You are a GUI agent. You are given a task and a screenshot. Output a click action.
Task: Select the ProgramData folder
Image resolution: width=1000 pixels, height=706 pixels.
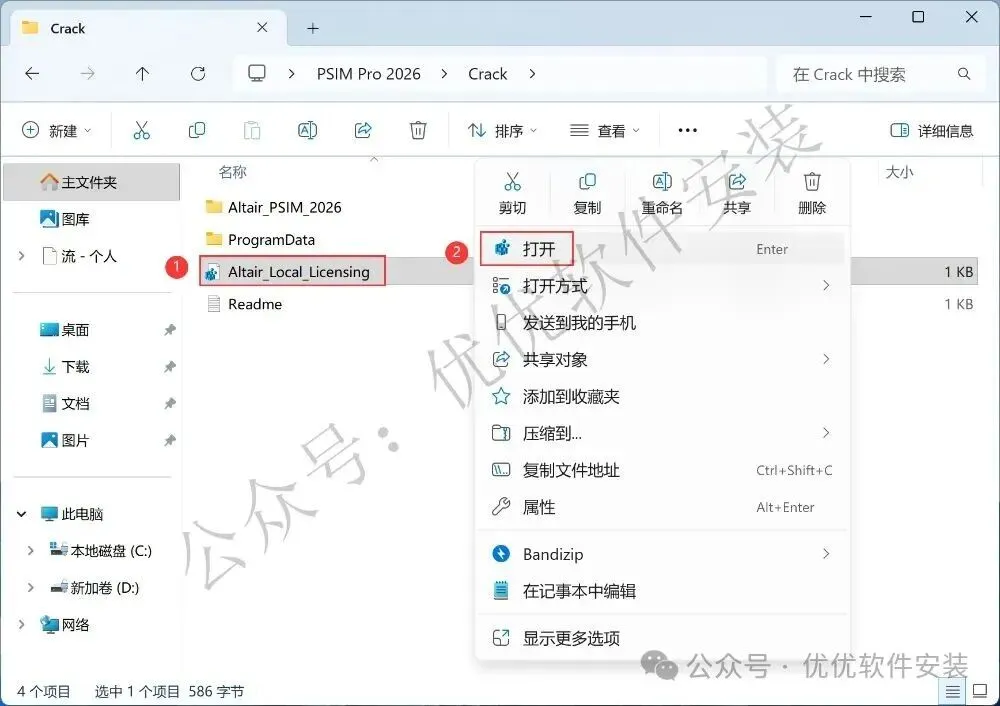(260, 240)
